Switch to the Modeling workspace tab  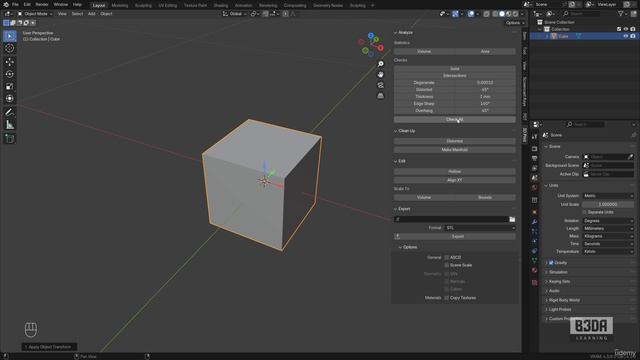pyautogui.click(x=120, y=5)
